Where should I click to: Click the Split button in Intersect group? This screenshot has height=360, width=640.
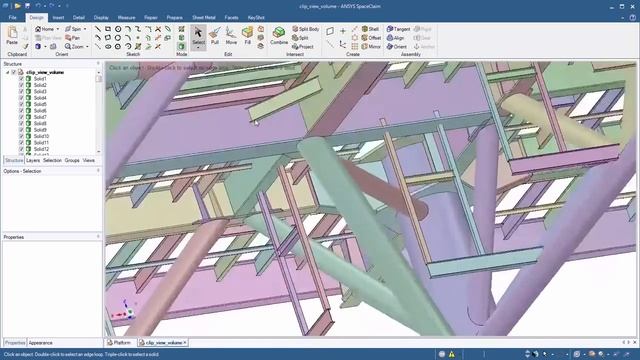(300, 38)
